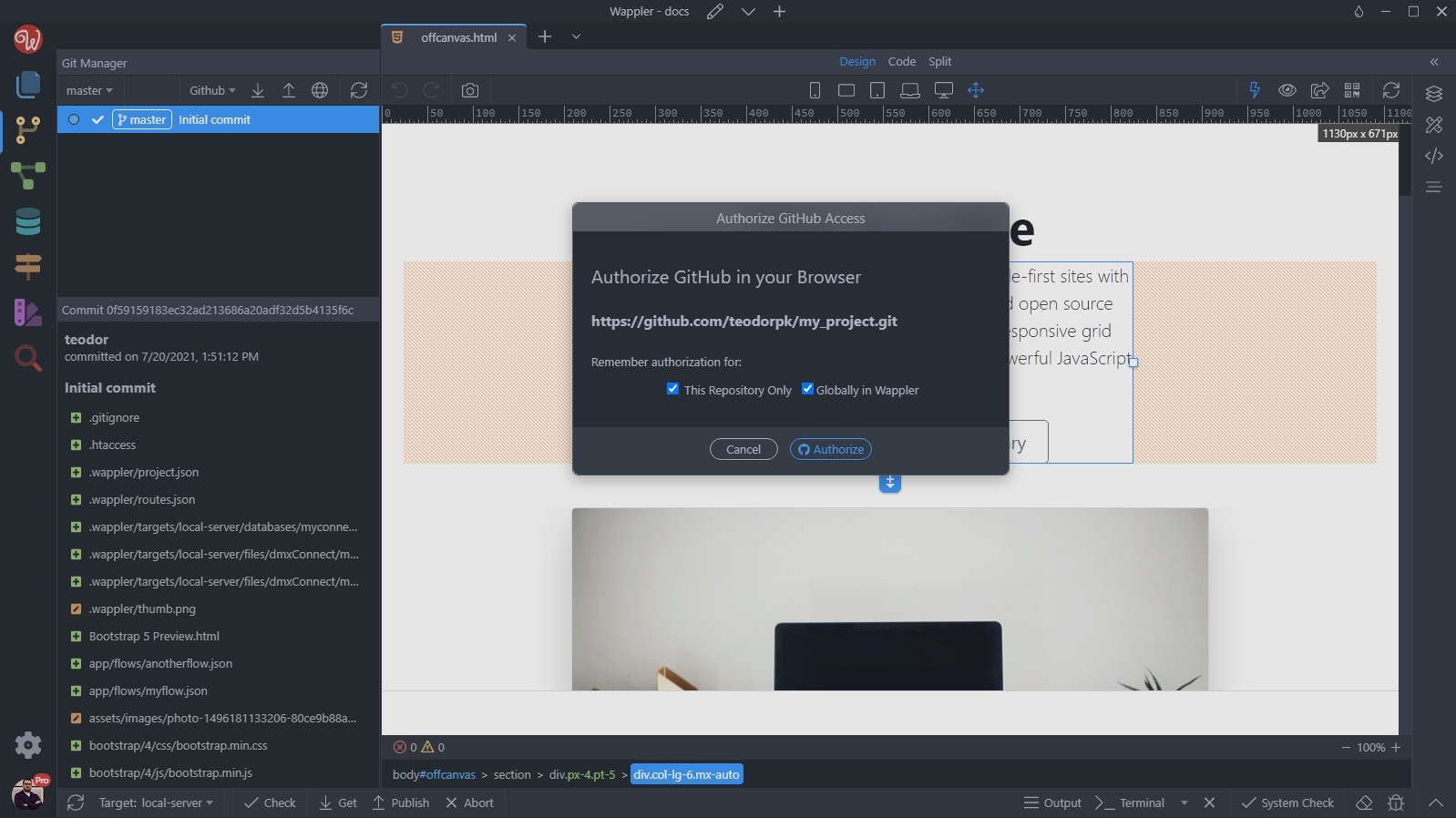Screen dimensions: 1456x818
Task: Zoom in with the plus control
Action: [x=1395, y=747]
